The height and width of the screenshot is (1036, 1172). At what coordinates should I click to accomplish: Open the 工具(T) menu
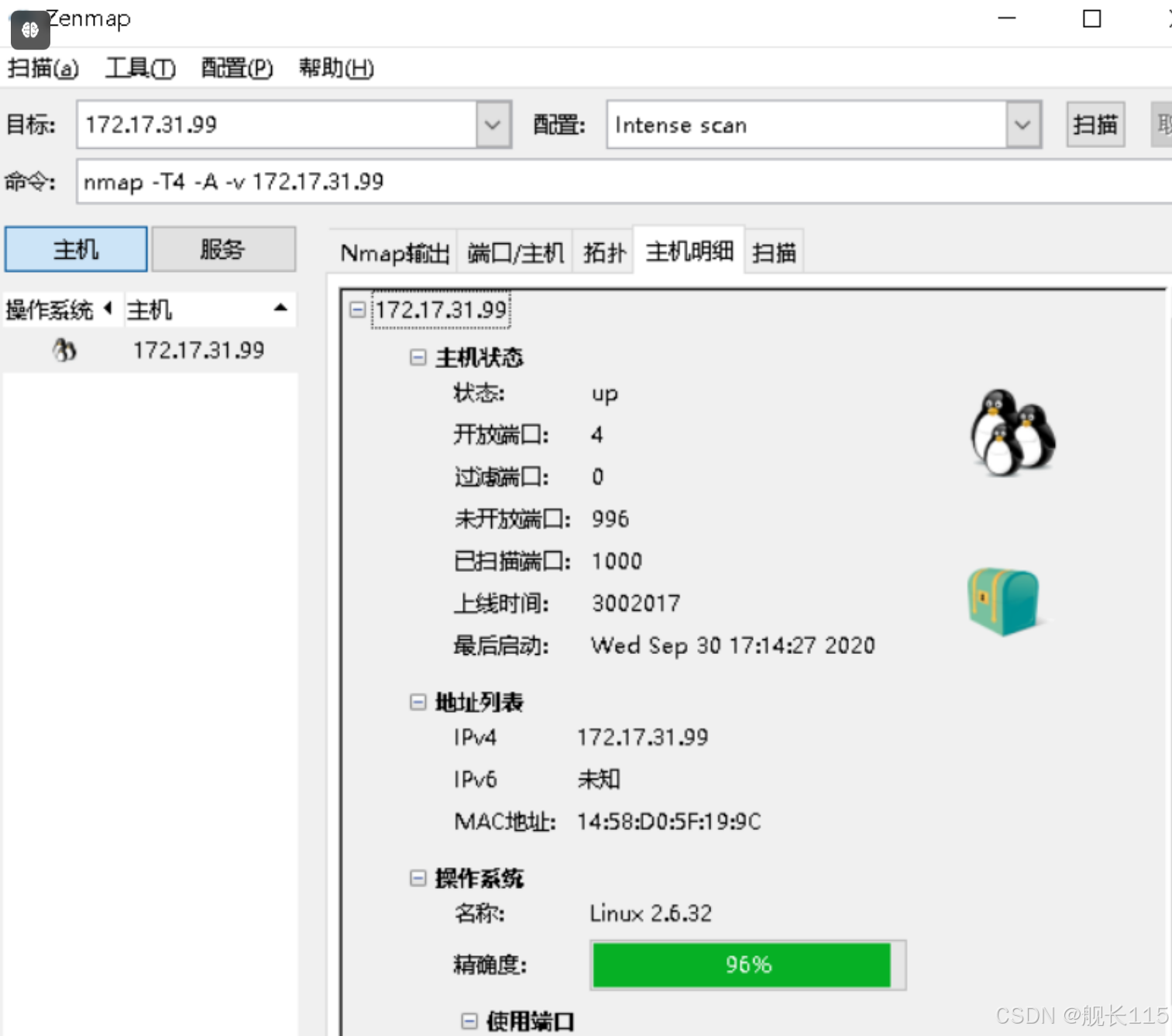click(x=140, y=68)
